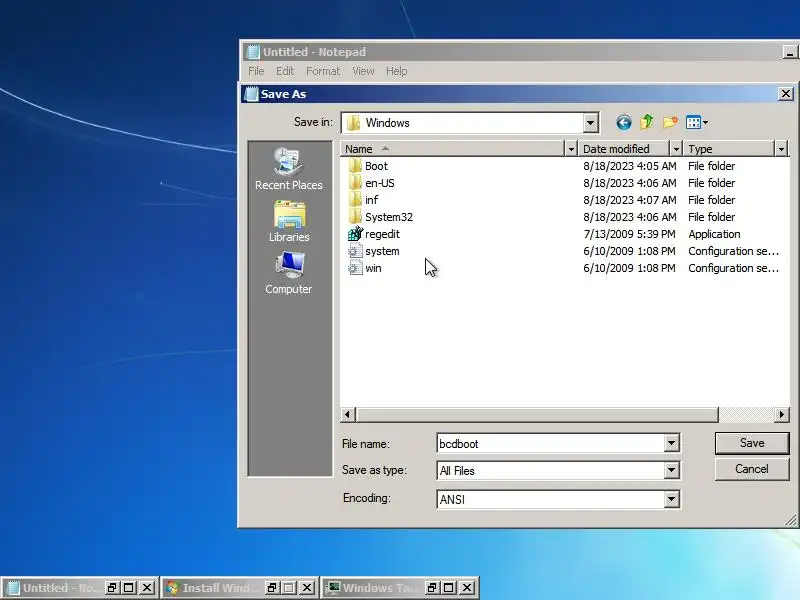Select the Boot folder icon

click(355, 166)
